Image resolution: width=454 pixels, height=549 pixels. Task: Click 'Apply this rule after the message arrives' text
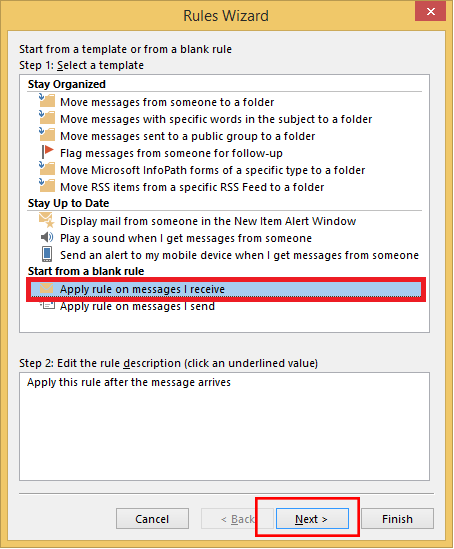coord(129,382)
